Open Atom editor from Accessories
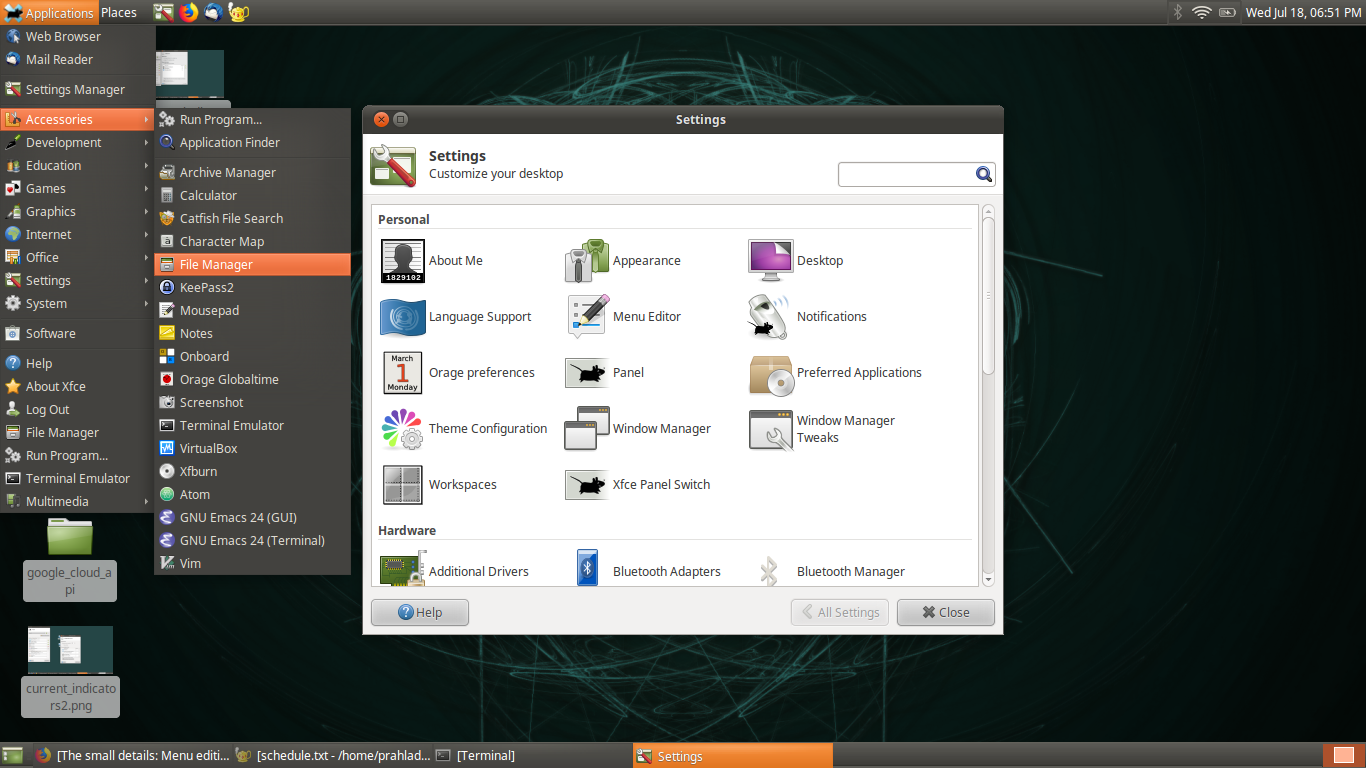The height and width of the screenshot is (768, 1366). click(x=253, y=494)
